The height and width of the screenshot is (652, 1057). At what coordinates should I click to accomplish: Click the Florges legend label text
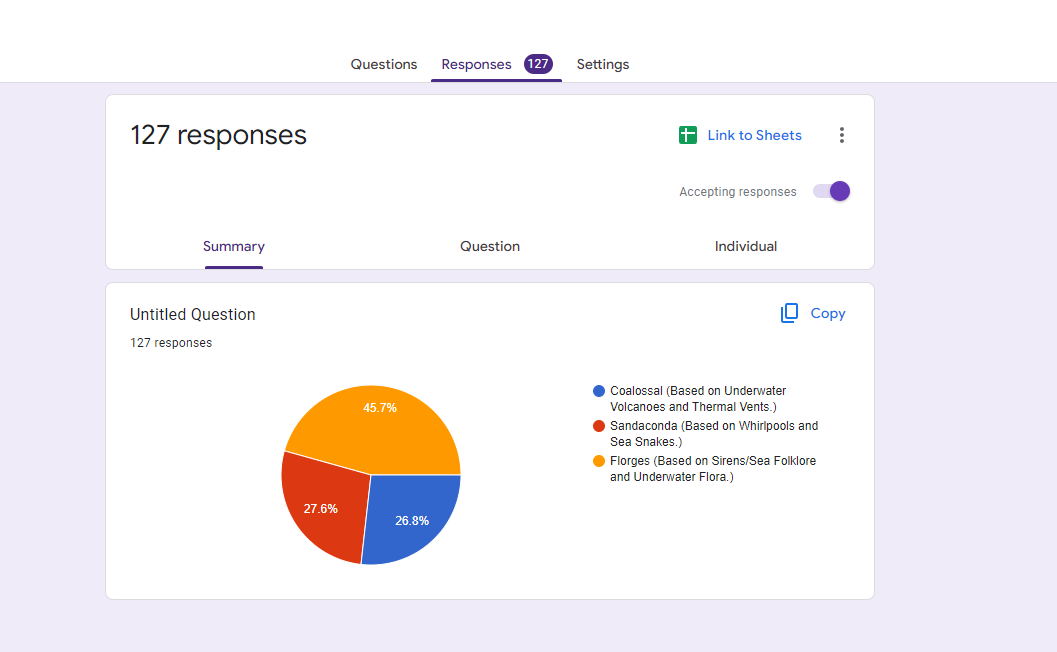[x=713, y=469]
